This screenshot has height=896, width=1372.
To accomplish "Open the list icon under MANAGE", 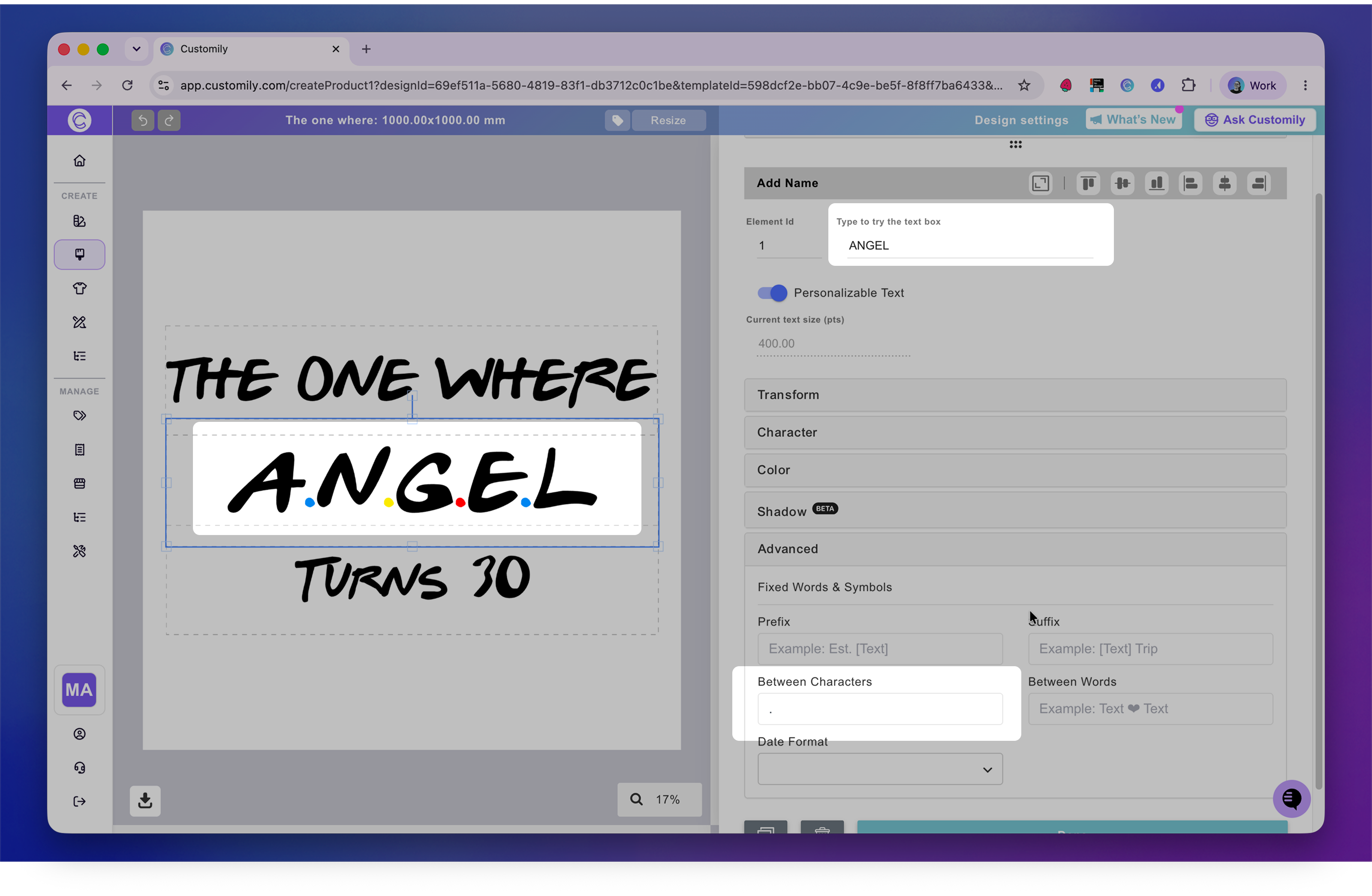I will pyautogui.click(x=80, y=517).
